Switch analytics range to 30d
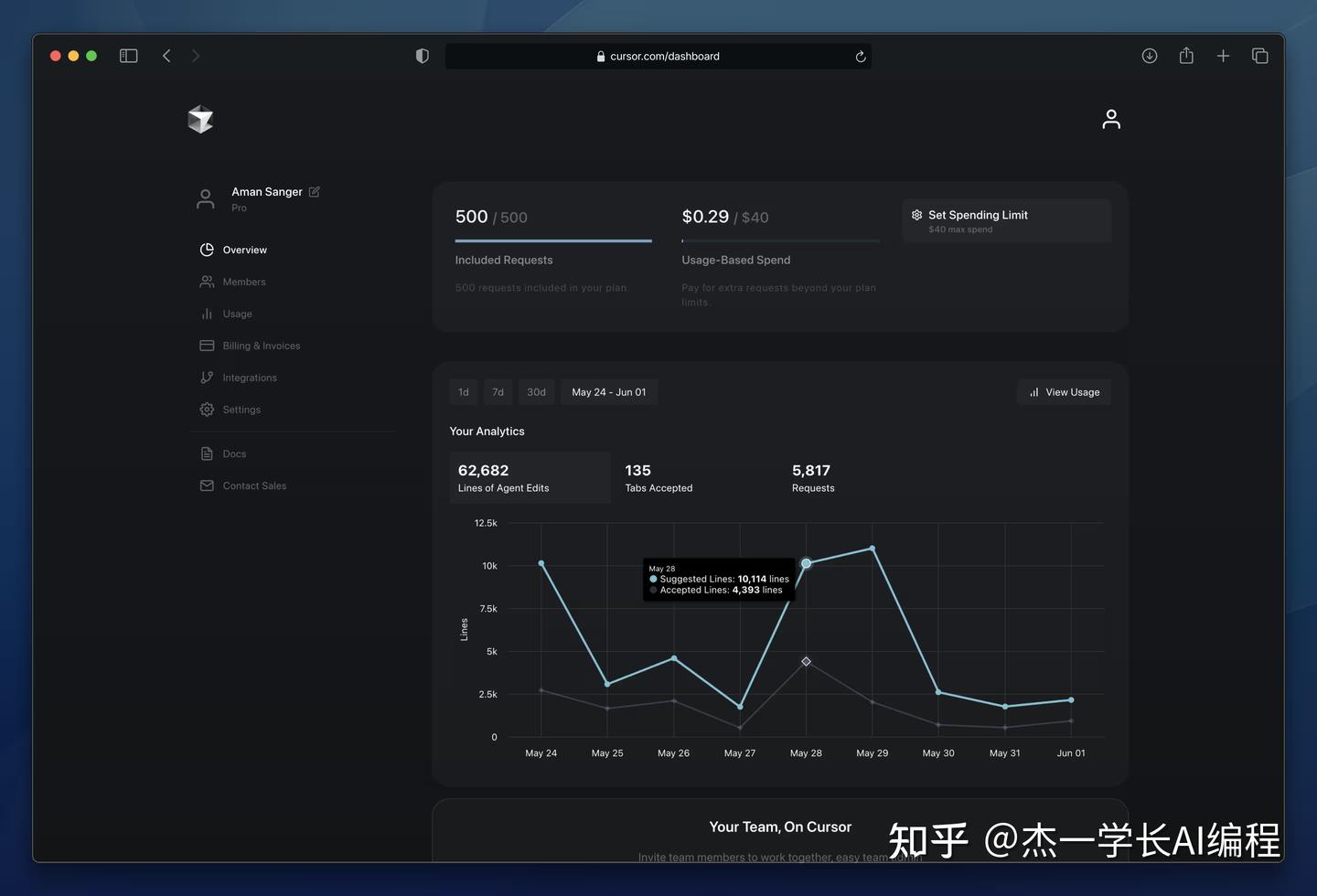The height and width of the screenshot is (896, 1317). (x=536, y=391)
